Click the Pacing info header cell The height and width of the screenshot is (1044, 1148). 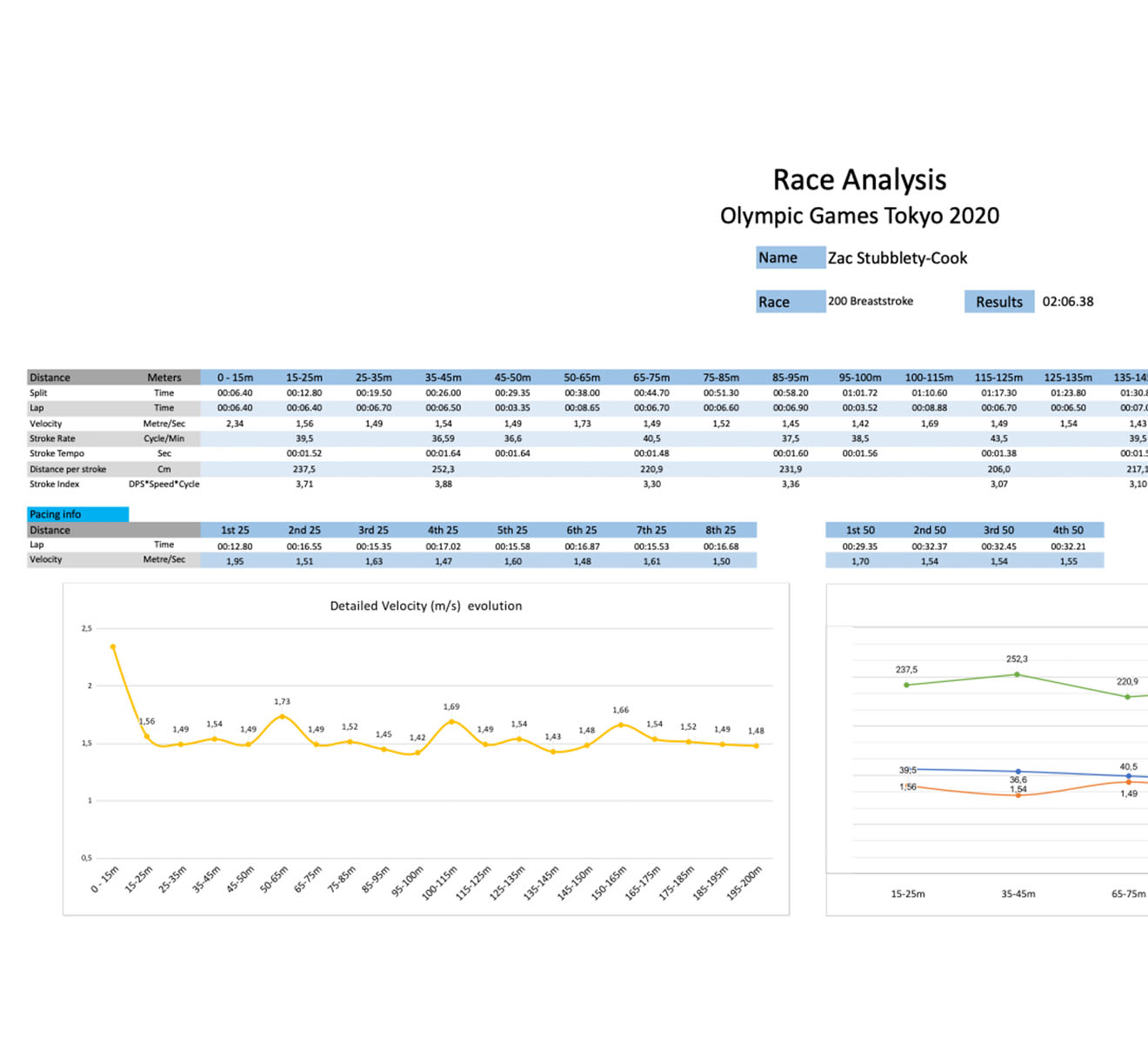pyautogui.click(x=77, y=514)
